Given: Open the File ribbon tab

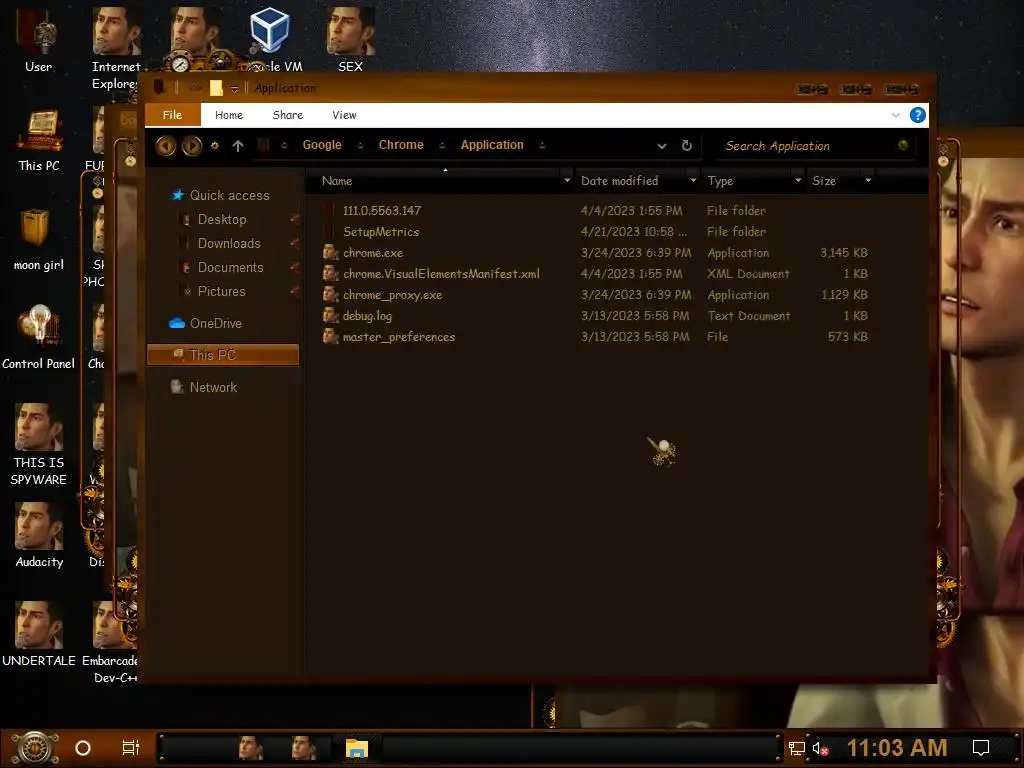Looking at the screenshot, I should pyautogui.click(x=172, y=115).
